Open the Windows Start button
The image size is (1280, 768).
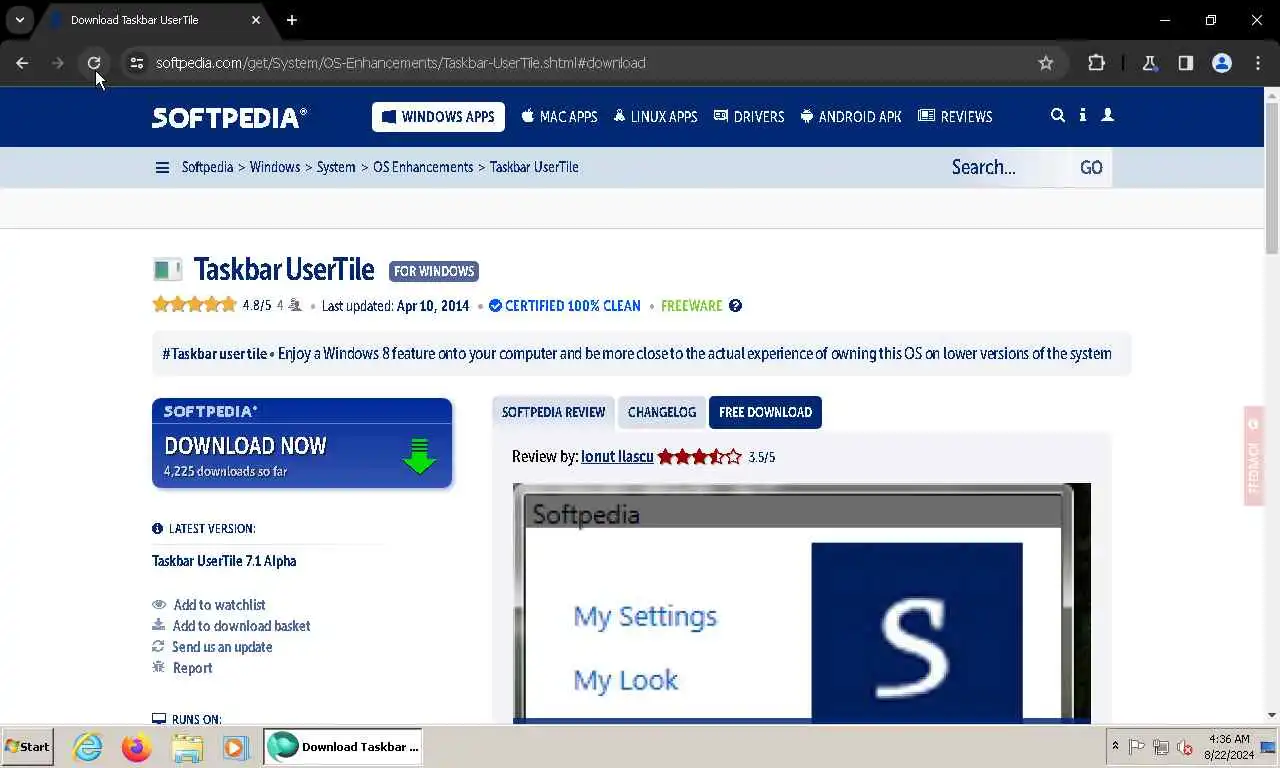[x=28, y=747]
